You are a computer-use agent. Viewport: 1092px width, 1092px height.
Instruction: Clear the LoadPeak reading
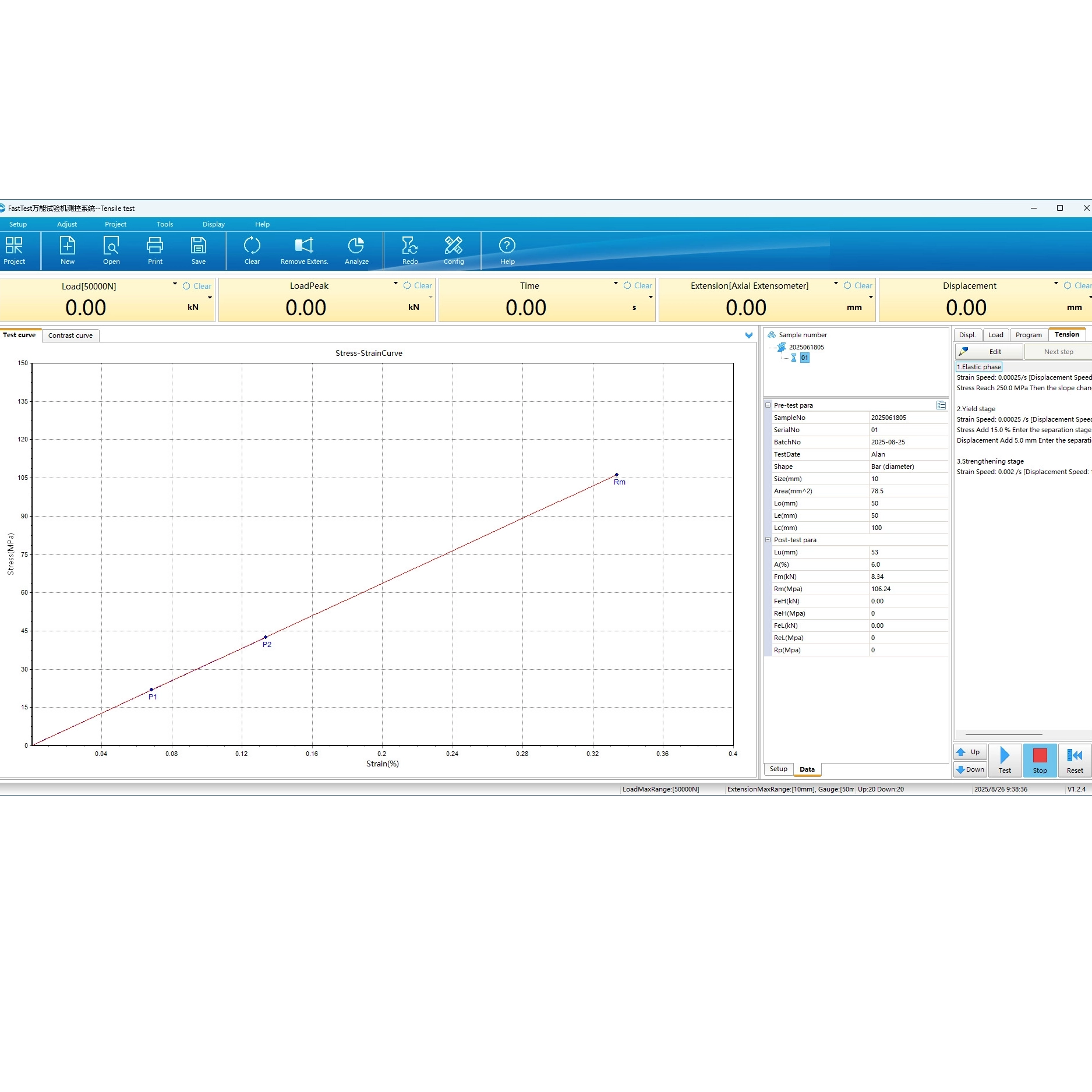pyautogui.click(x=418, y=286)
